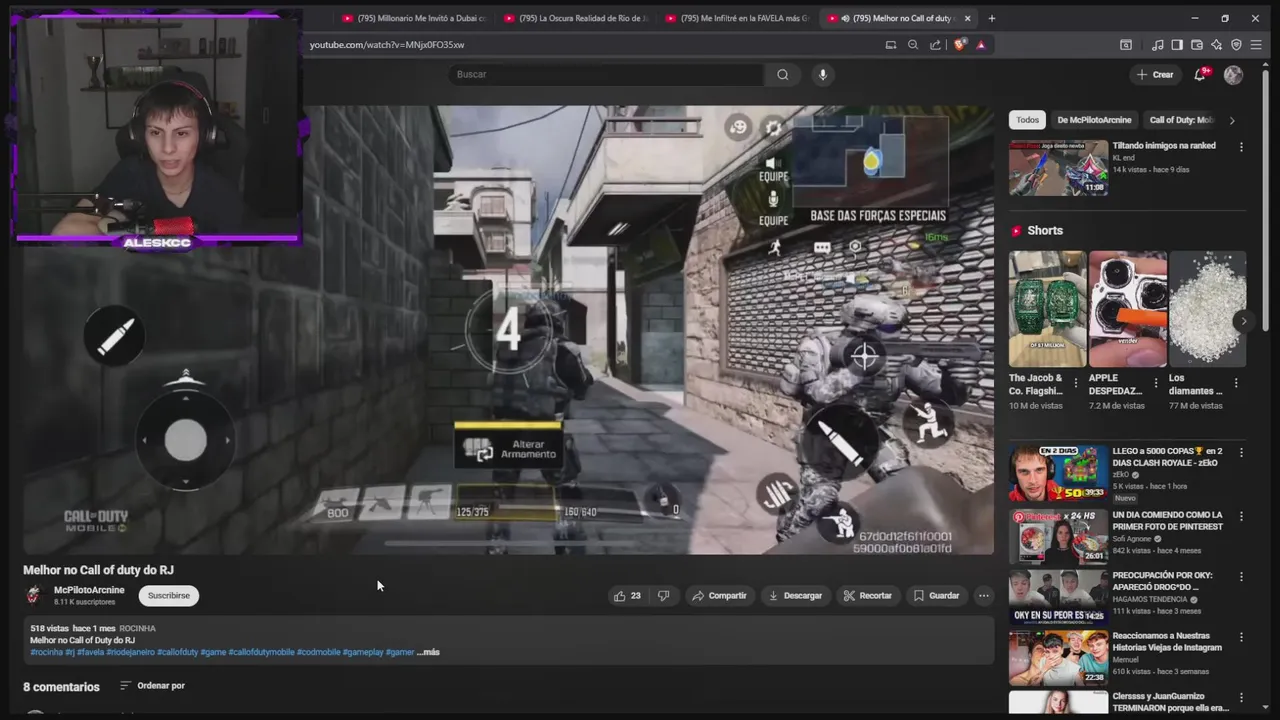Viewport: 1280px width, 720px height.
Task: Open the APPLE DESPEDAZ... short
Action: pyautogui.click(x=1127, y=309)
